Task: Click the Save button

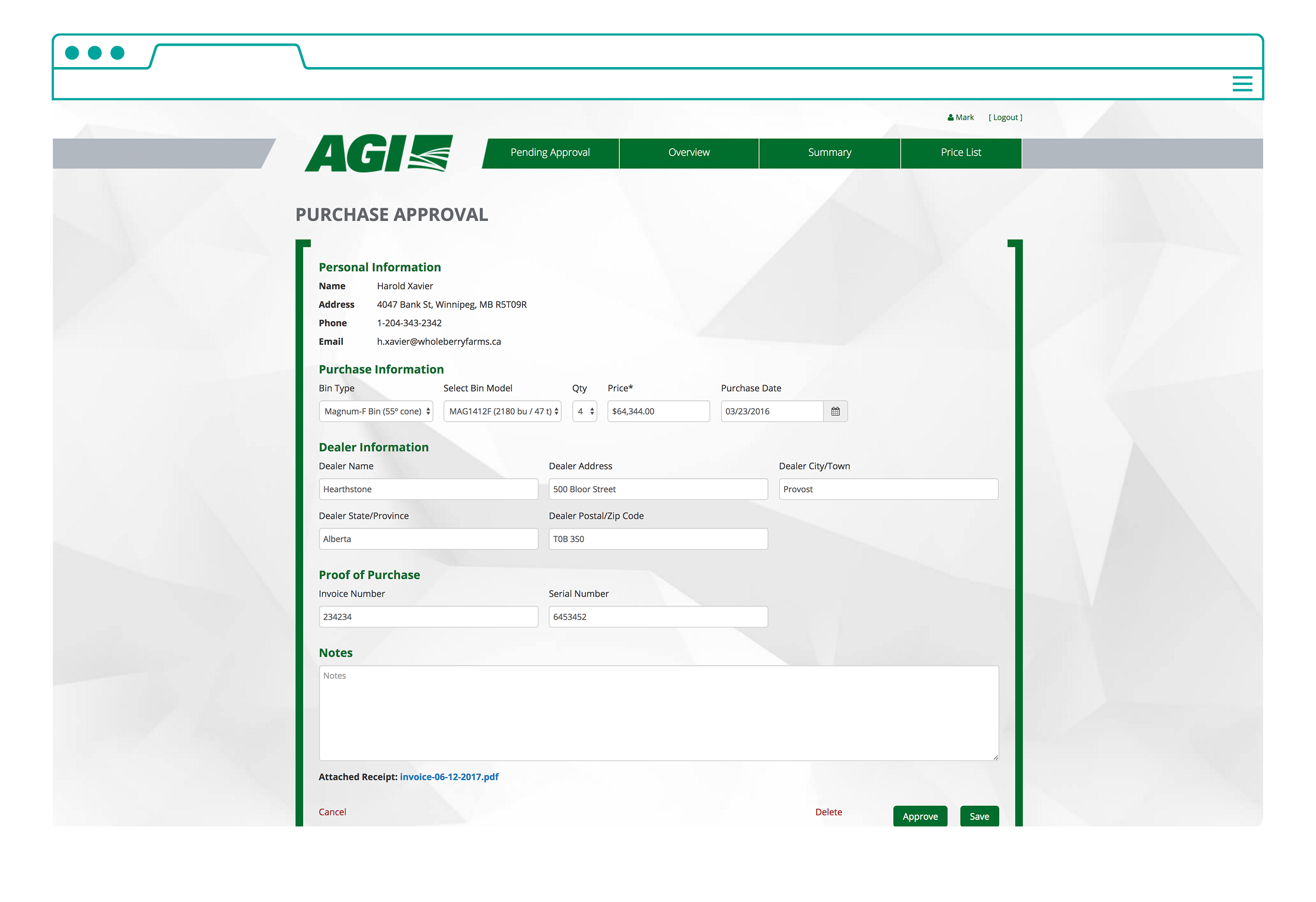Action: pos(979,817)
